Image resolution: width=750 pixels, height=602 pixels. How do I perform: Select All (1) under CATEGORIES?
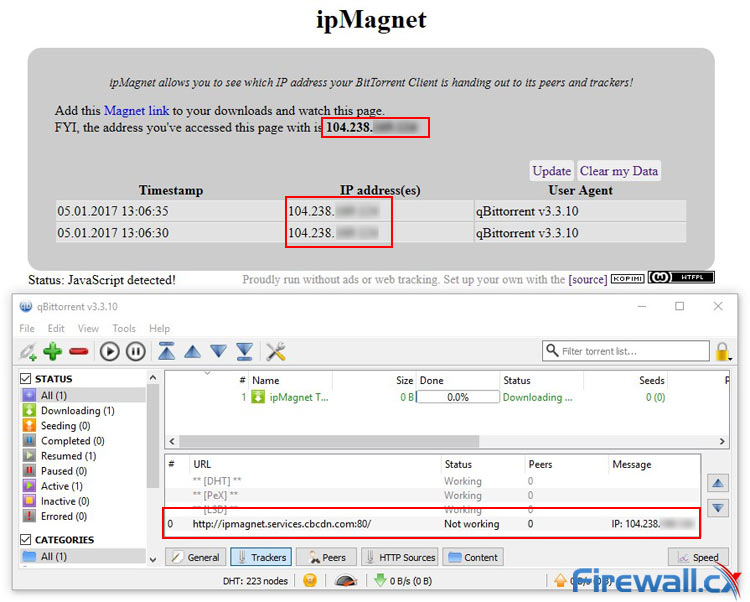(x=83, y=556)
